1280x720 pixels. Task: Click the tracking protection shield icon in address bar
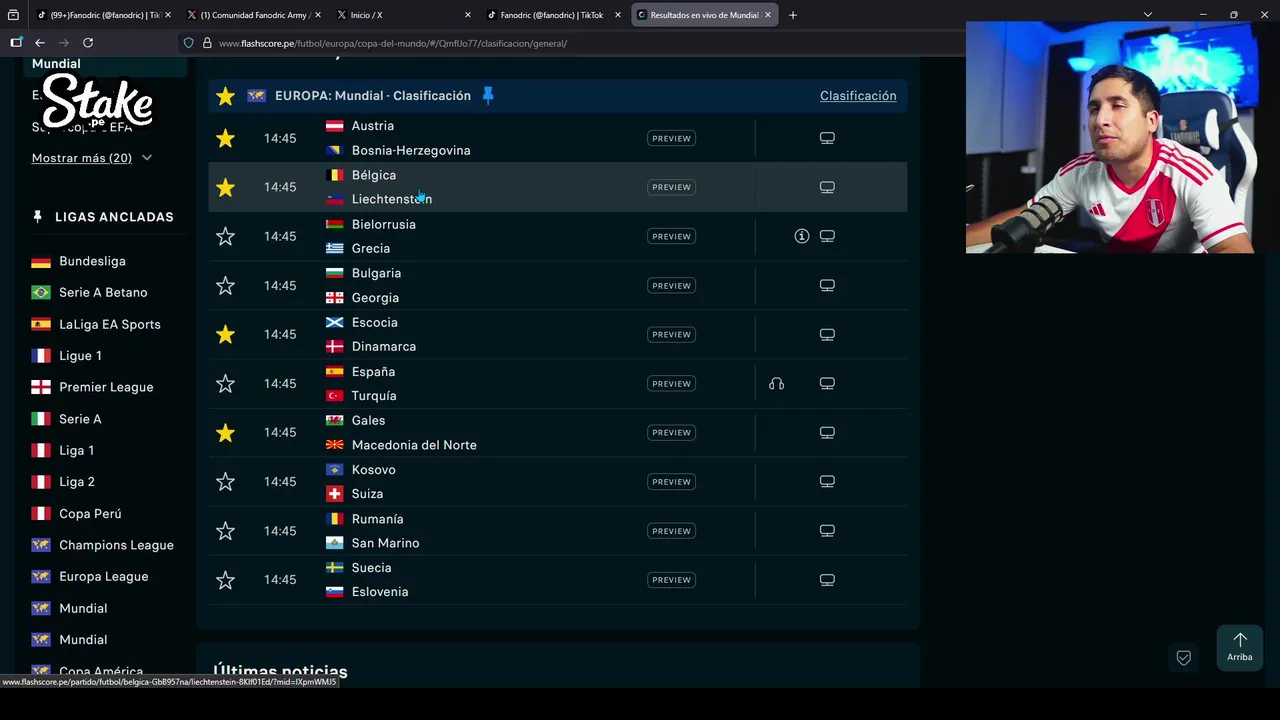coord(188,43)
